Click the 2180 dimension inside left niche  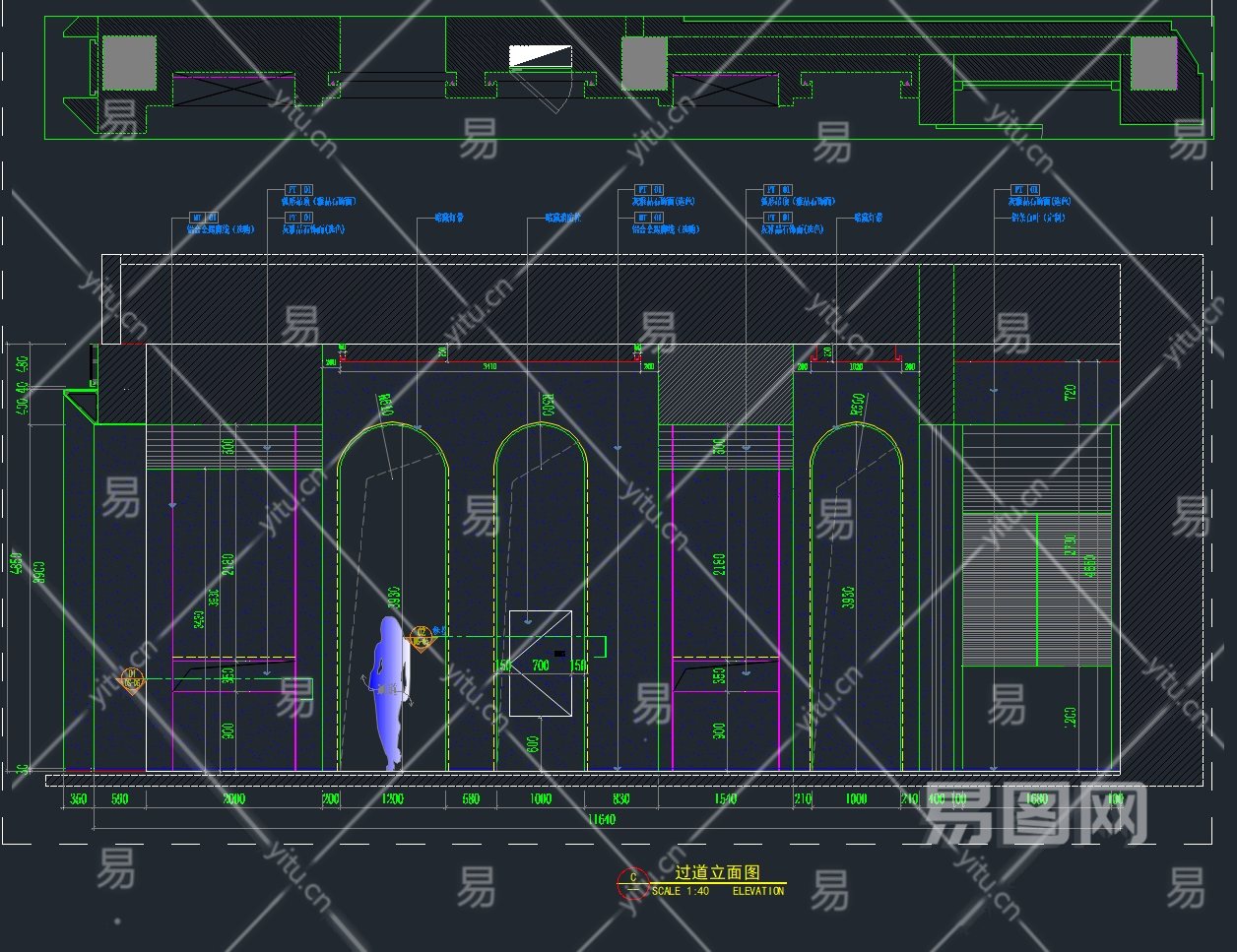(228, 564)
